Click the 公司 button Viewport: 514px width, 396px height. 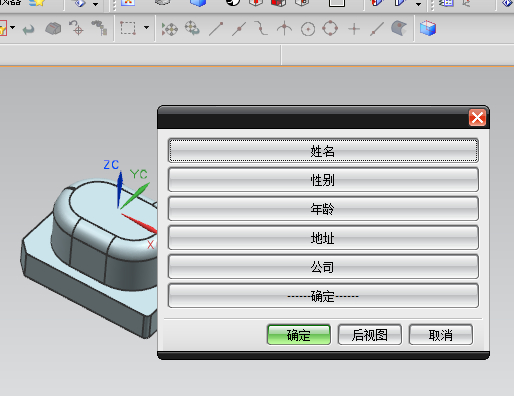click(x=323, y=267)
